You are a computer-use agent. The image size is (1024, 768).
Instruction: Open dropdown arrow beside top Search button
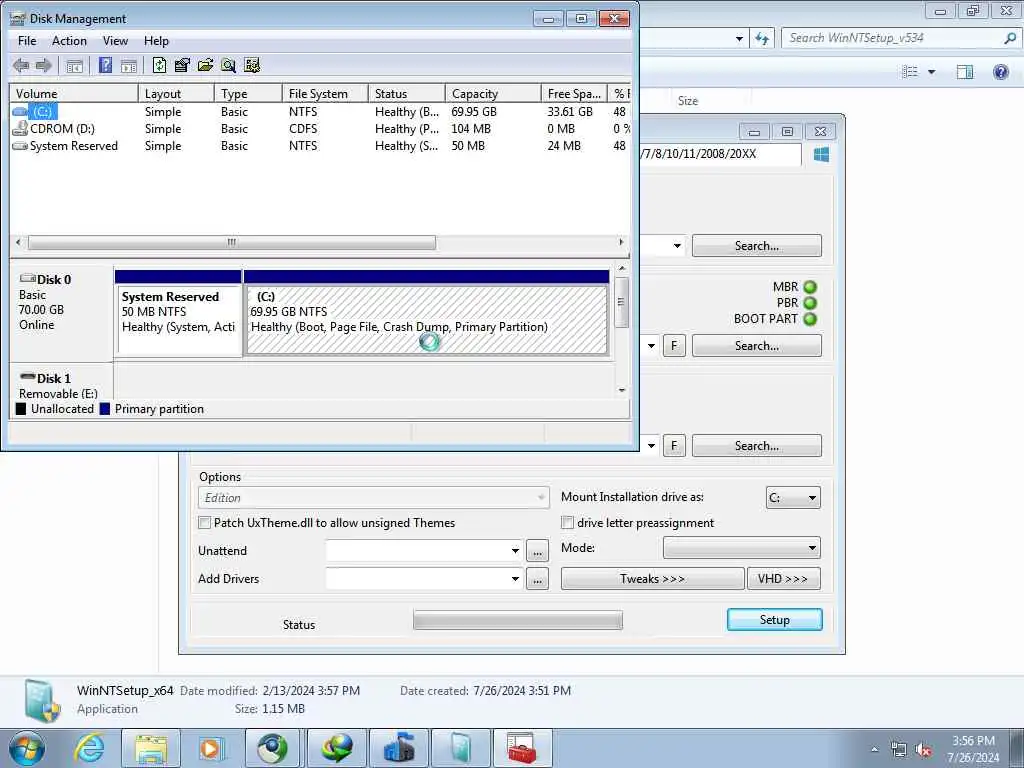[x=677, y=246]
